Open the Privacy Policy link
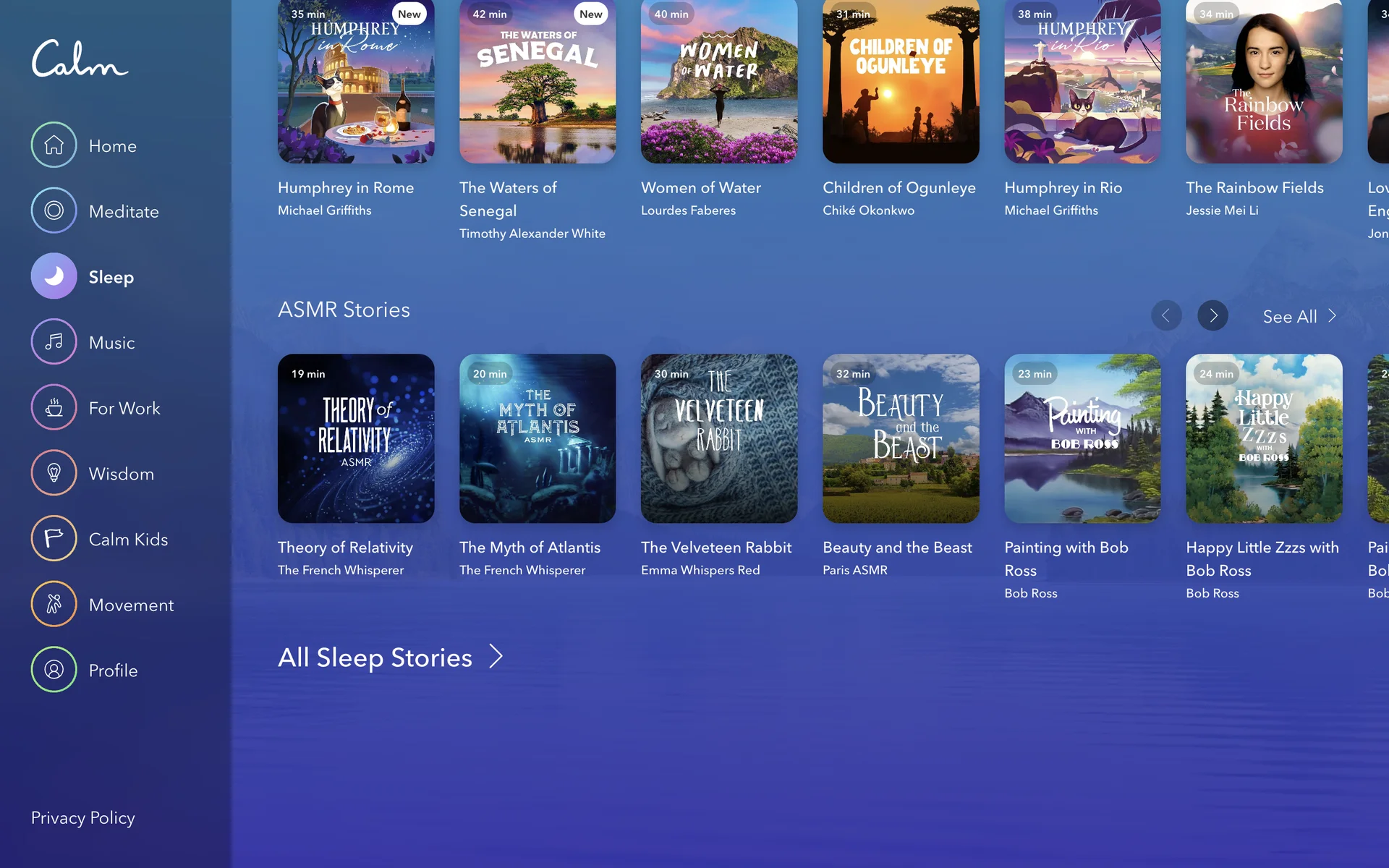This screenshot has height=868, width=1389. coord(83,818)
